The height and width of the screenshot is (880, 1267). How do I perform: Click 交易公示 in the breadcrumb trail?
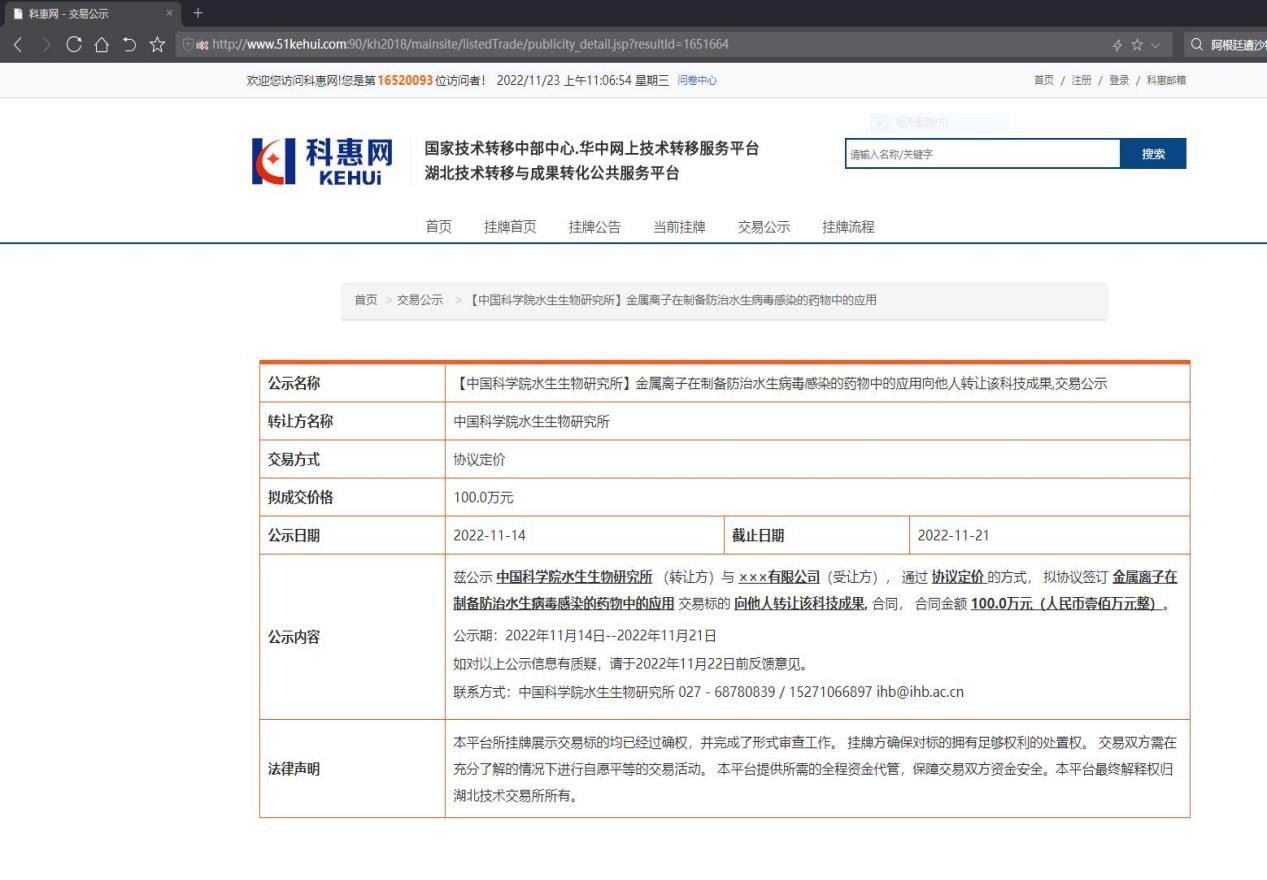(x=420, y=301)
